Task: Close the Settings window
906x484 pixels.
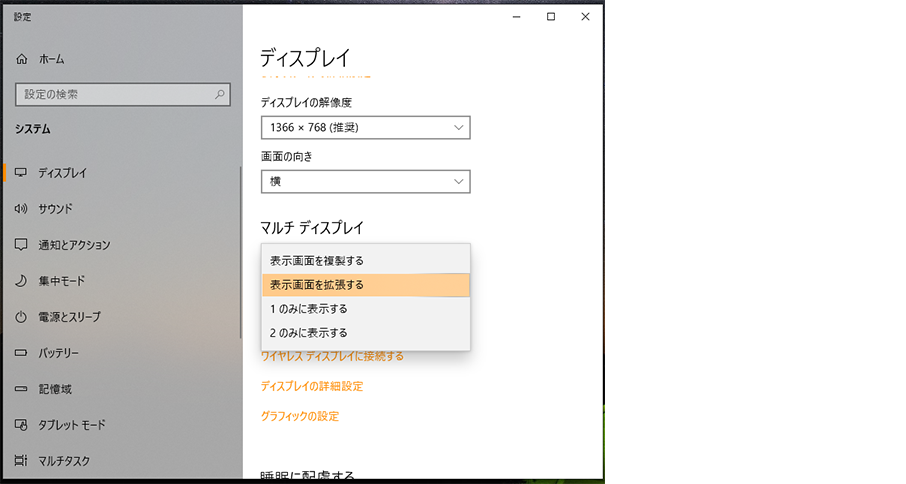Action: point(585,17)
